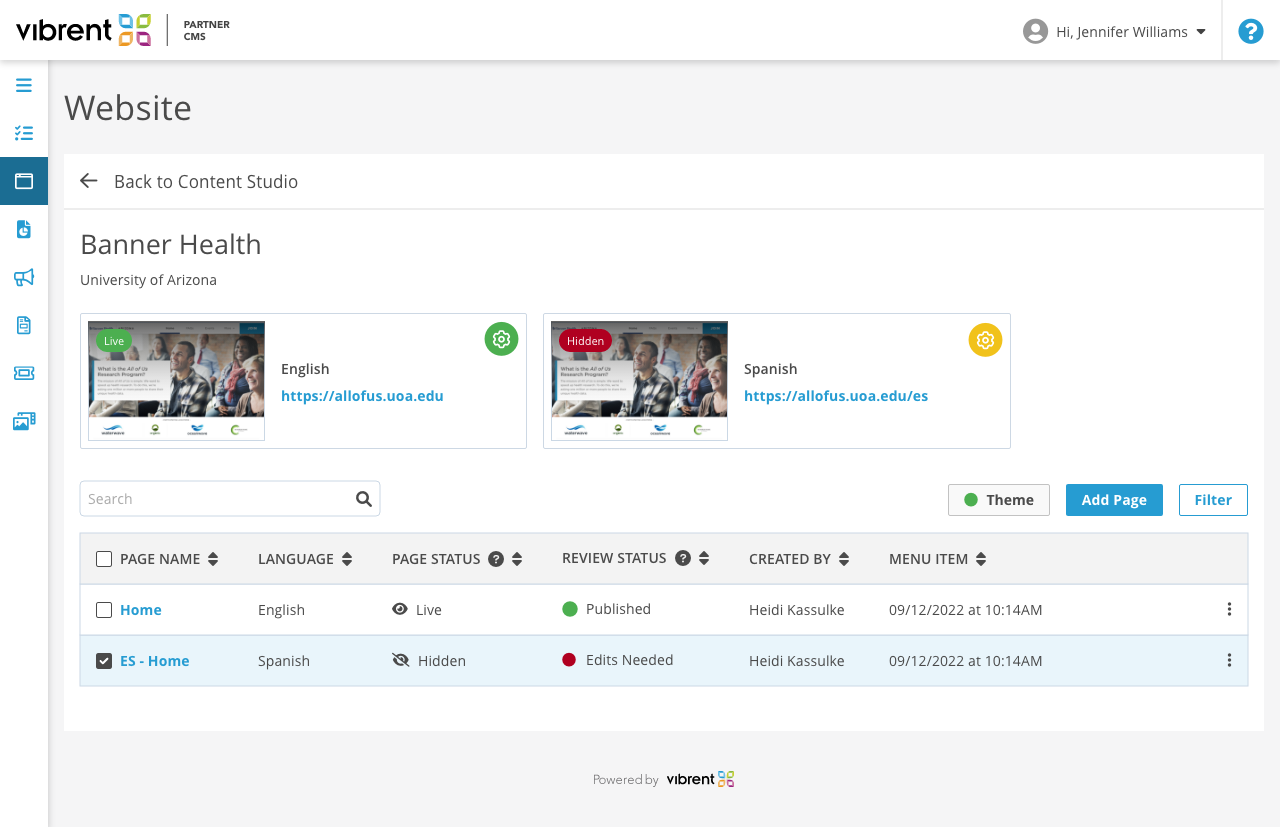The height and width of the screenshot is (827, 1280).
Task: Click the blue help question mark icon
Action: pyautogui.click(x=1251, y=31)
